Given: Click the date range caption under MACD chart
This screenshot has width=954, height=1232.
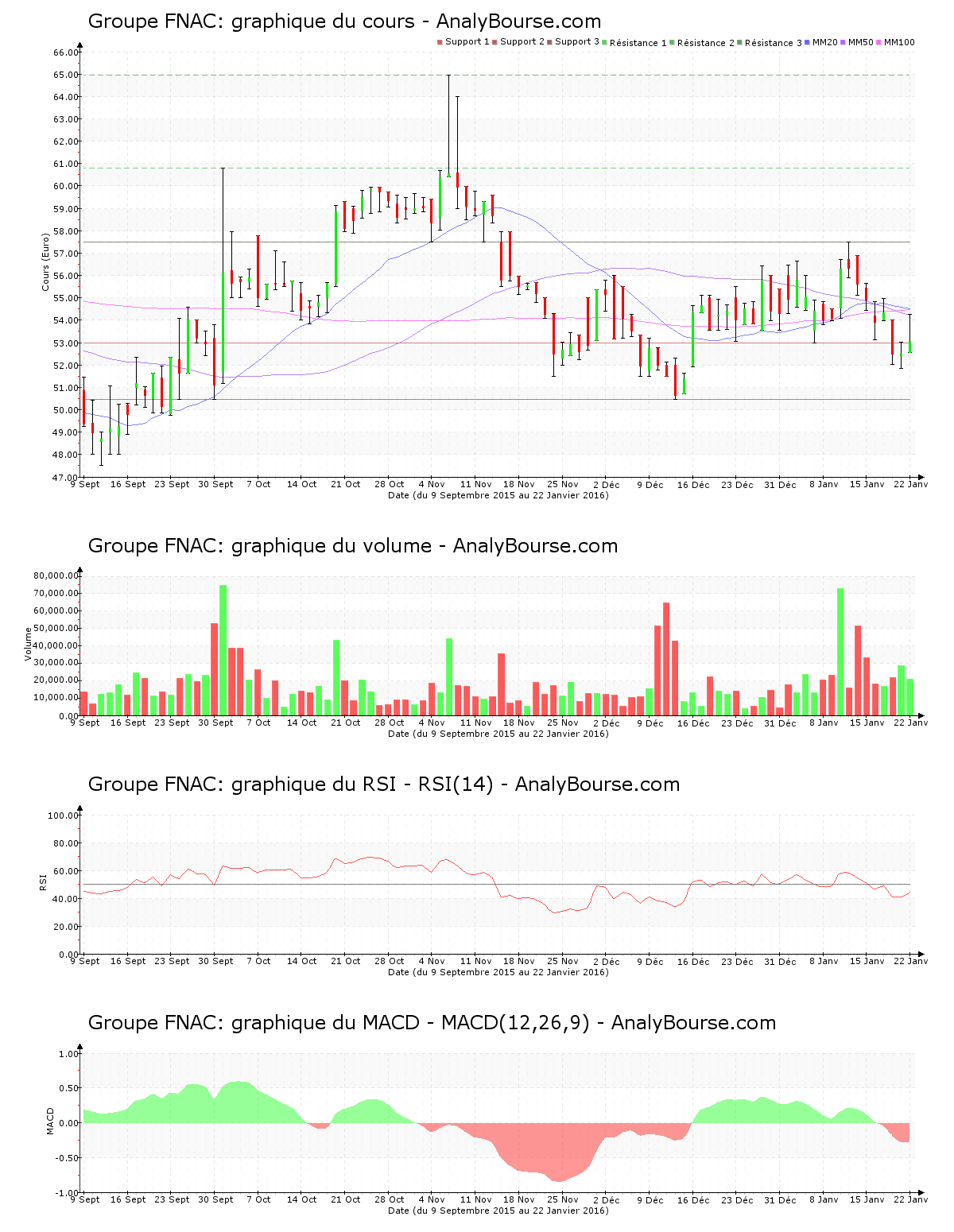Looking at the screenshot, I should pos(498,1211).
